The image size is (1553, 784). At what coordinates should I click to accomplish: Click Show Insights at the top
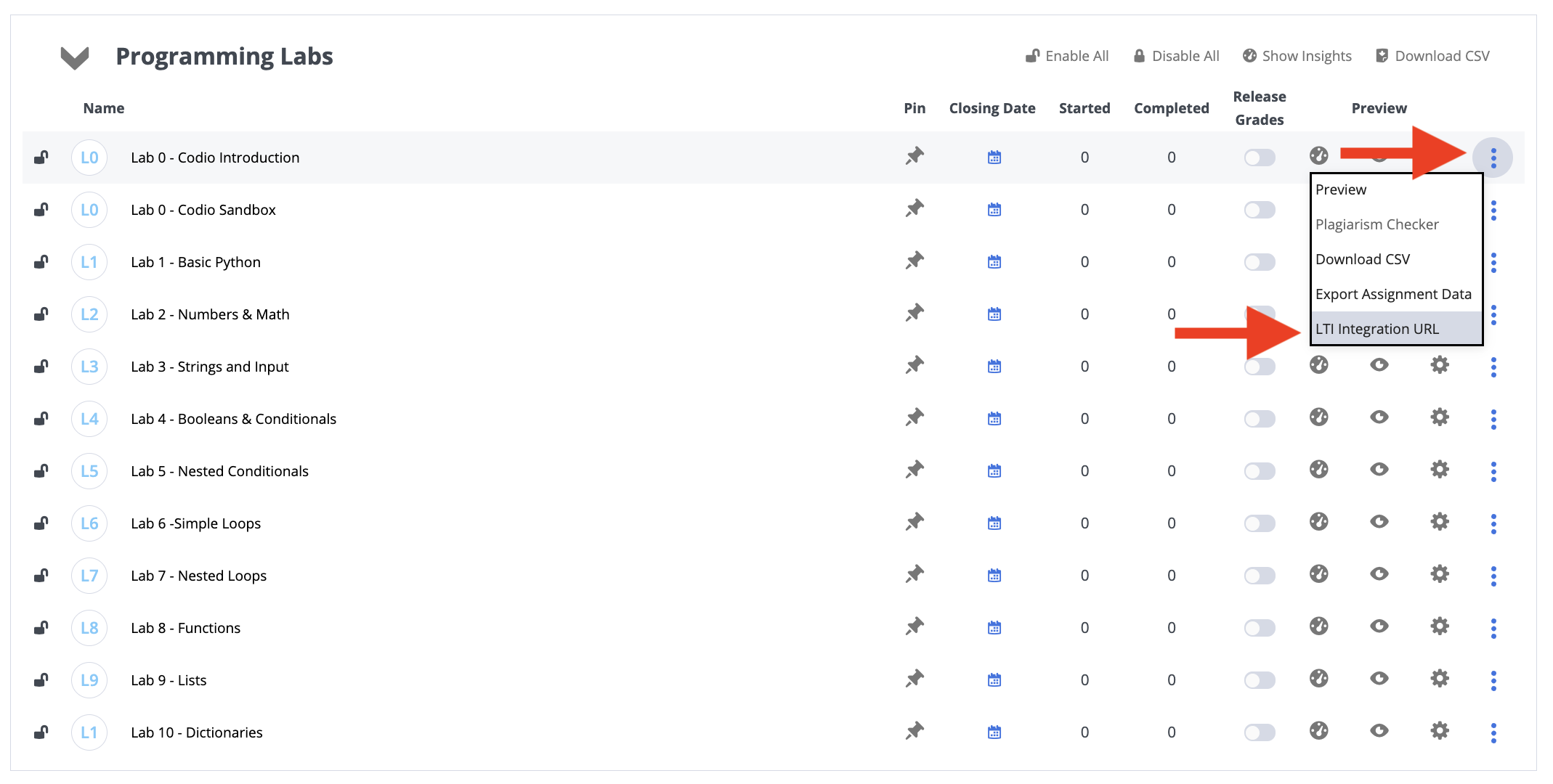[1297, 56]
